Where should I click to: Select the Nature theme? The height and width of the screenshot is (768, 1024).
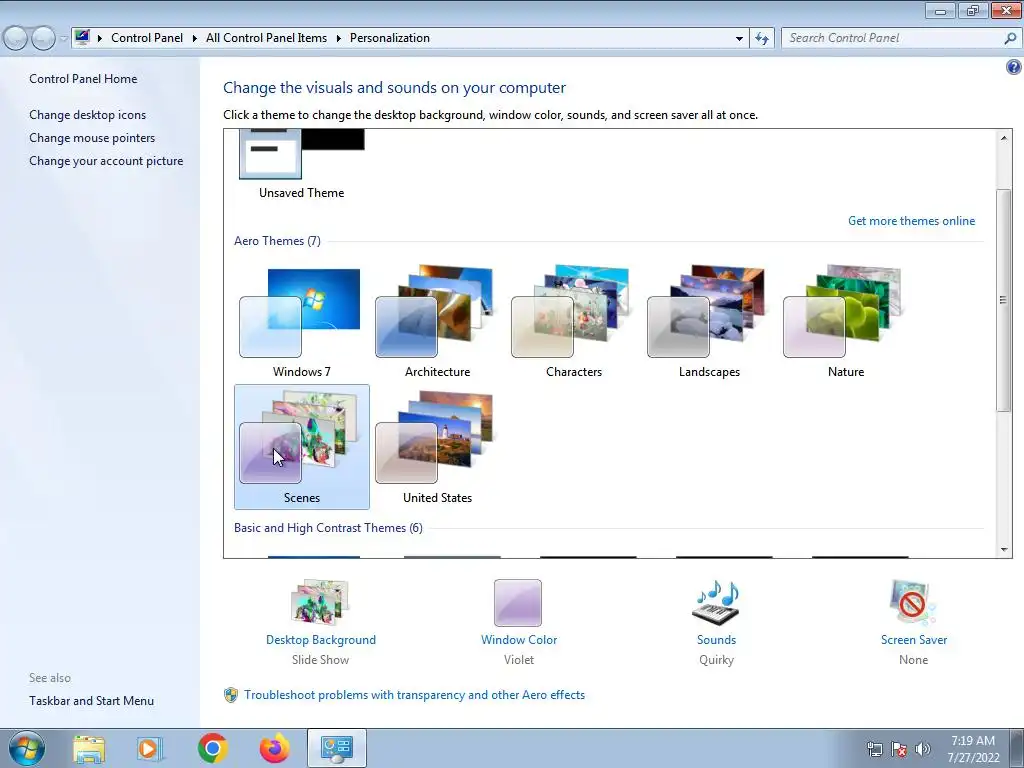tap(845, 321)
